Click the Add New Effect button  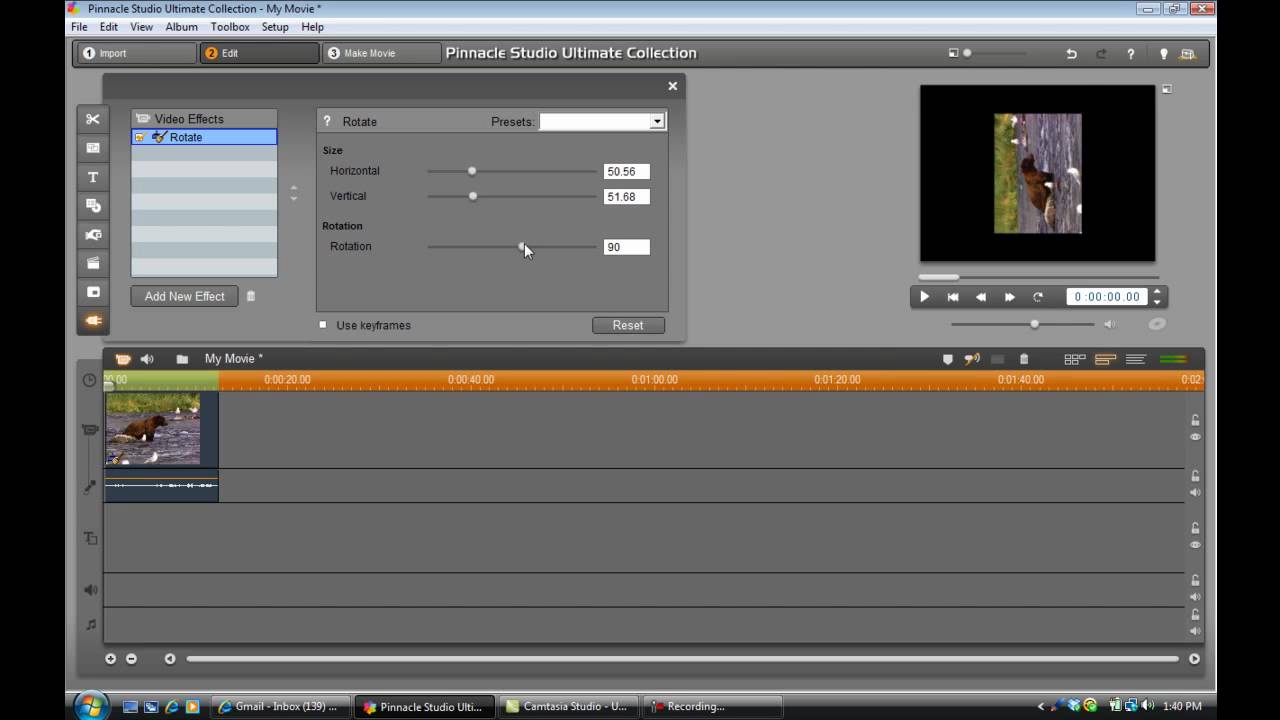point(184,296)
